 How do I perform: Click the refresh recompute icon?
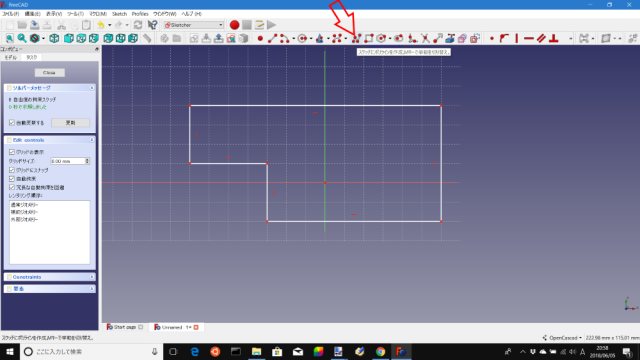138,25
